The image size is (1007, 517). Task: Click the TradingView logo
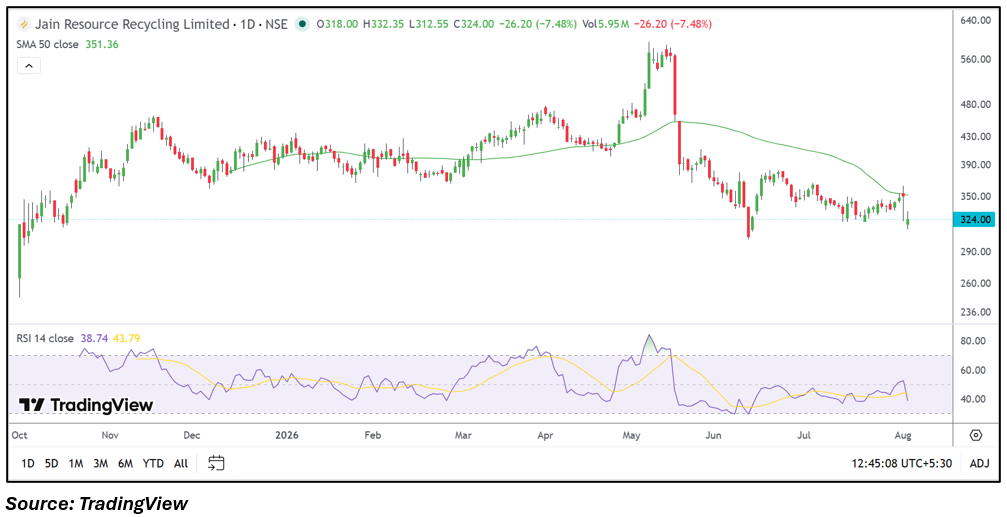(x=85, y=405)
